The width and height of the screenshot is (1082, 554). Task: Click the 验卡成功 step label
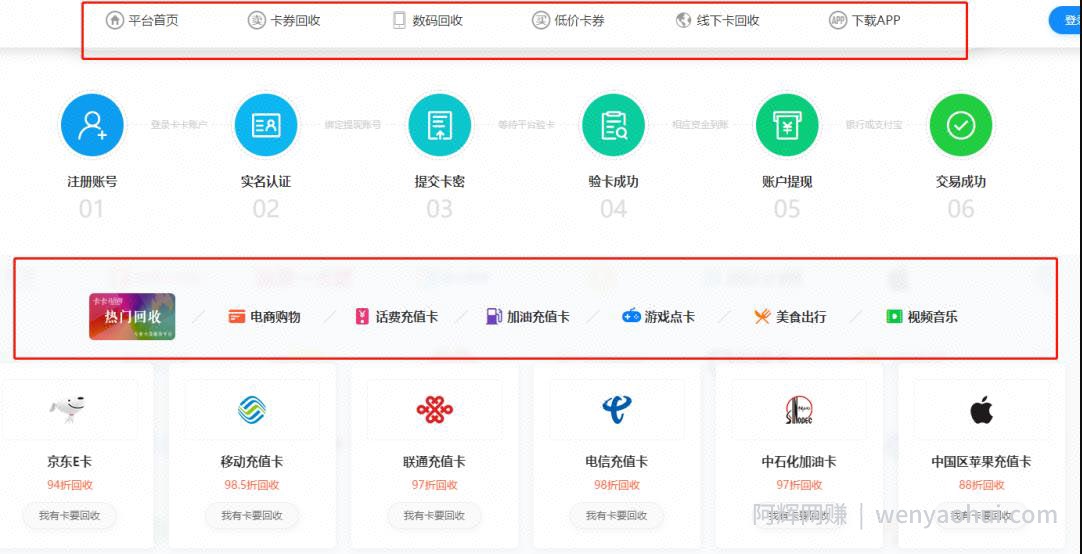coord(613,182)
